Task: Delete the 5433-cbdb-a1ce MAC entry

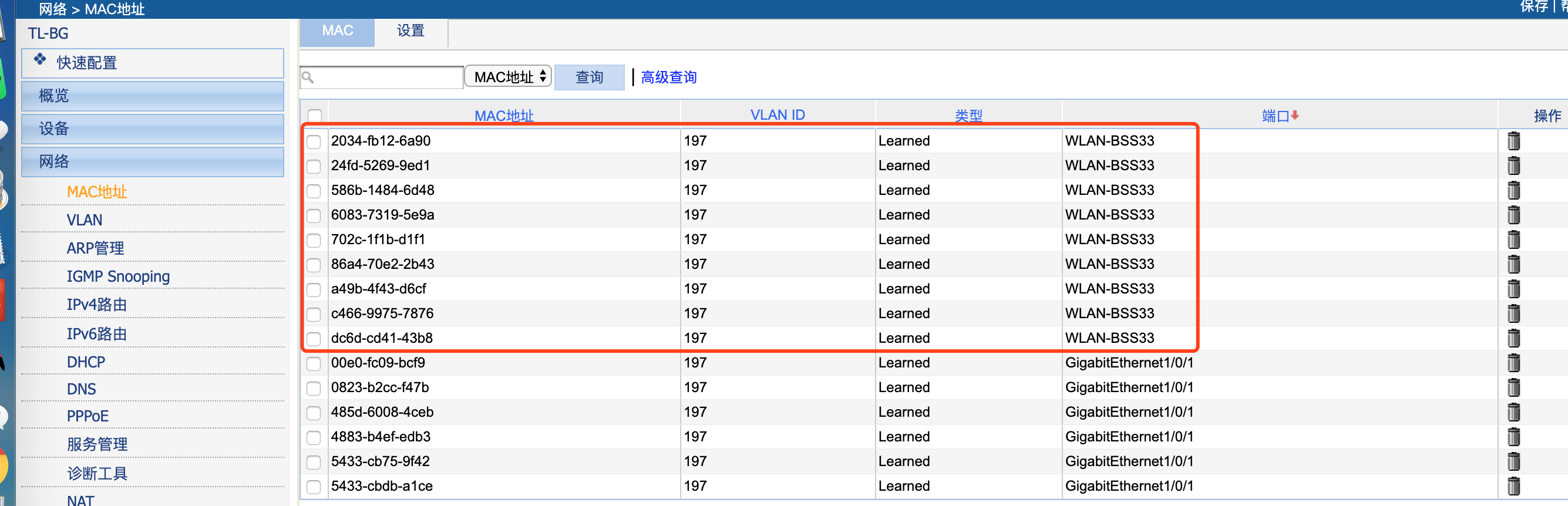Action: point(1513,486)
